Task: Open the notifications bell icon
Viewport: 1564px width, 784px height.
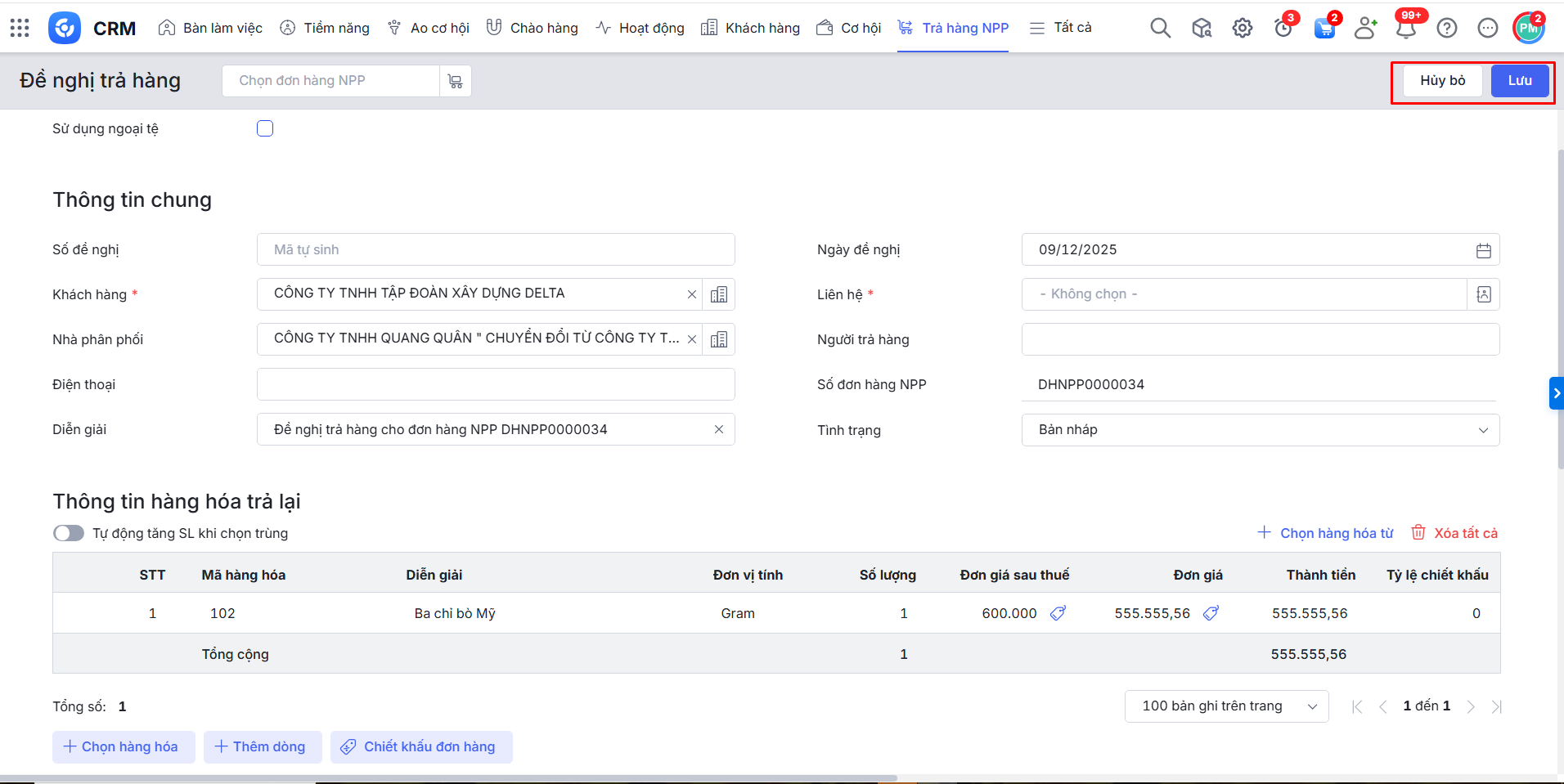Action: (1405, 29)
